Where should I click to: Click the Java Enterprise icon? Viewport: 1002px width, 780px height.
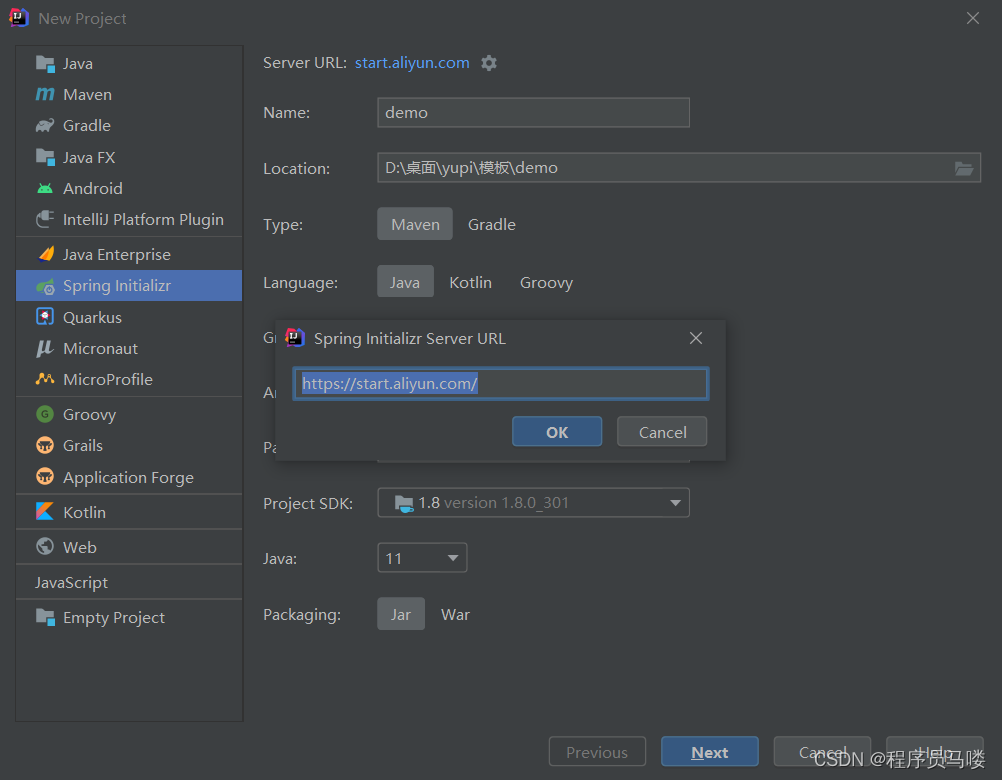[45, 254]
